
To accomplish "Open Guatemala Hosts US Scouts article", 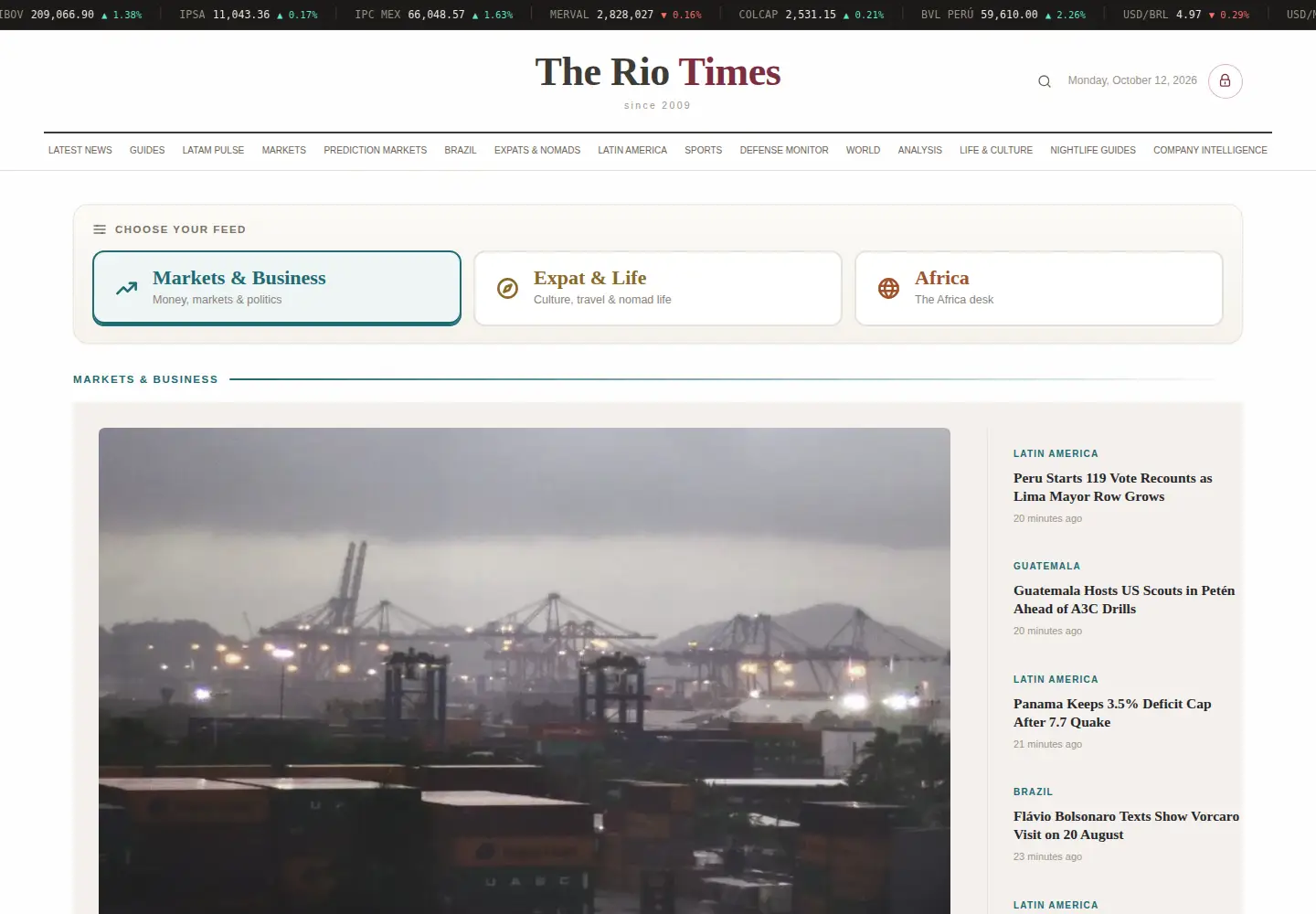I will 1124,600.
